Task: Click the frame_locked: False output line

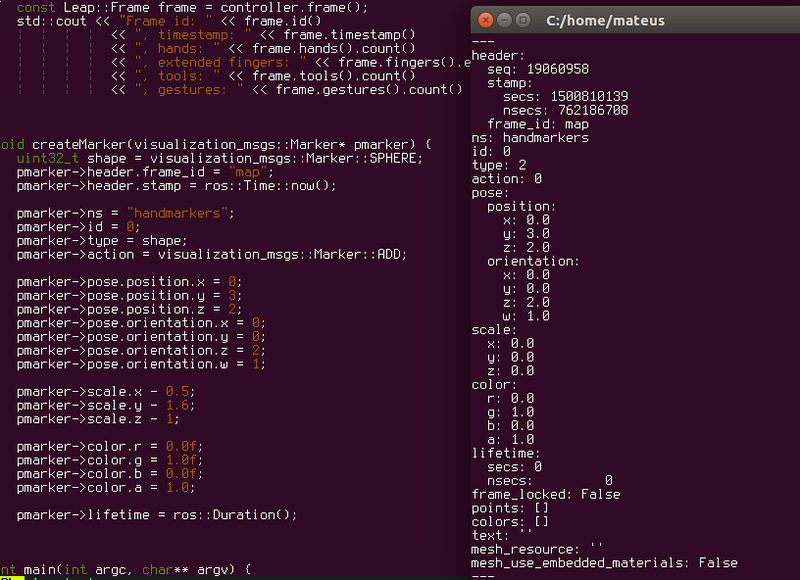Action: 545,494
